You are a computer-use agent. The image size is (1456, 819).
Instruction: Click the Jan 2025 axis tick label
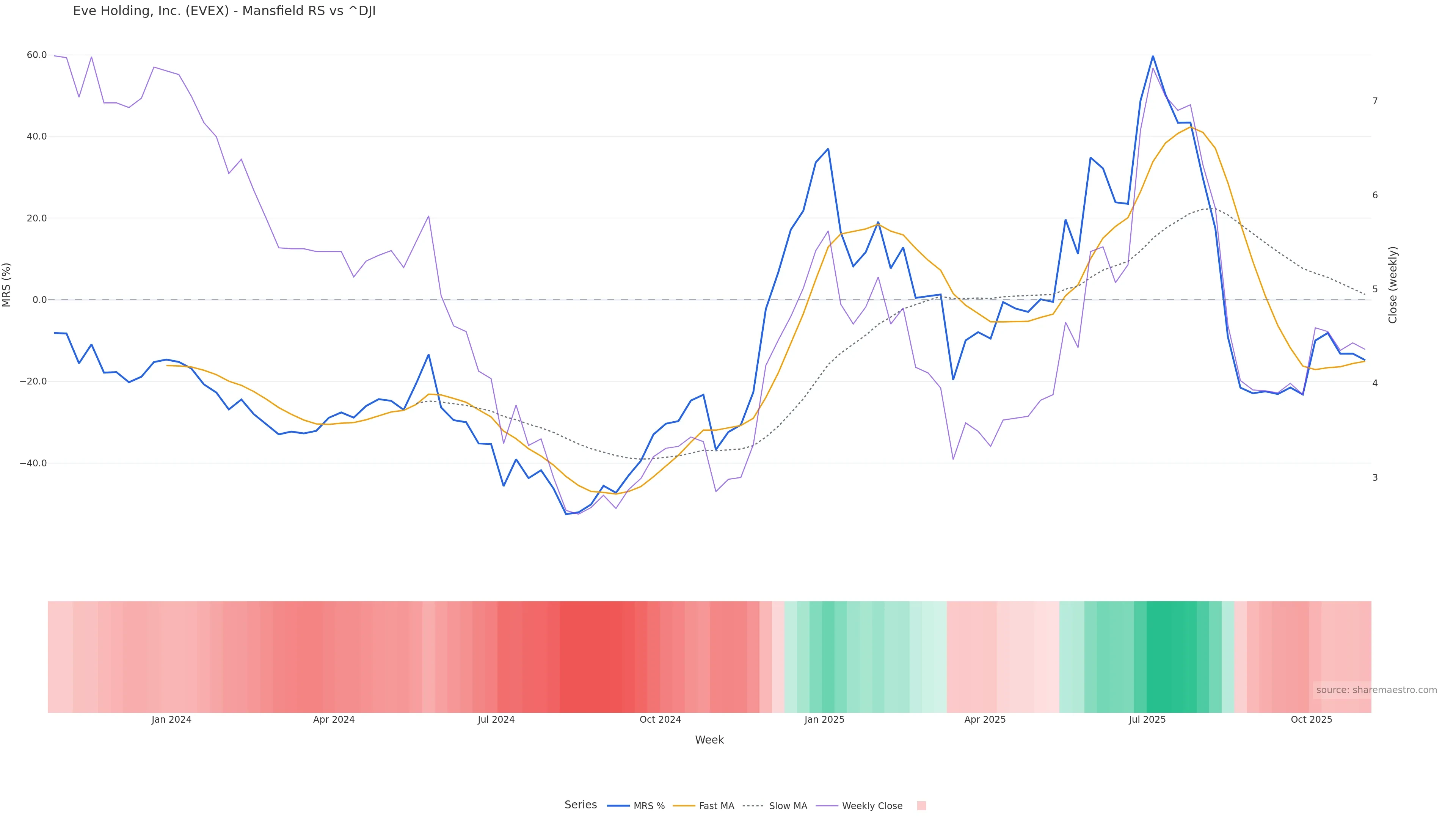point(824,720)
